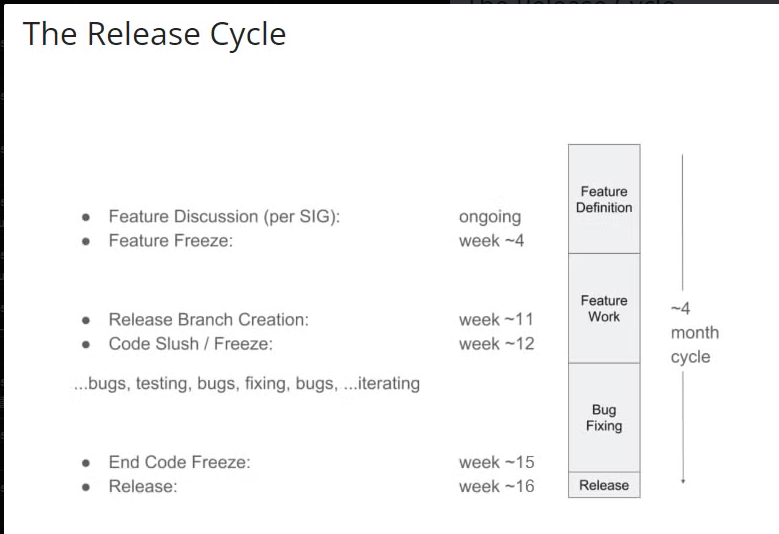Click the Release bullet text
Screen dimensions: 779x534
tap(143, 486)
